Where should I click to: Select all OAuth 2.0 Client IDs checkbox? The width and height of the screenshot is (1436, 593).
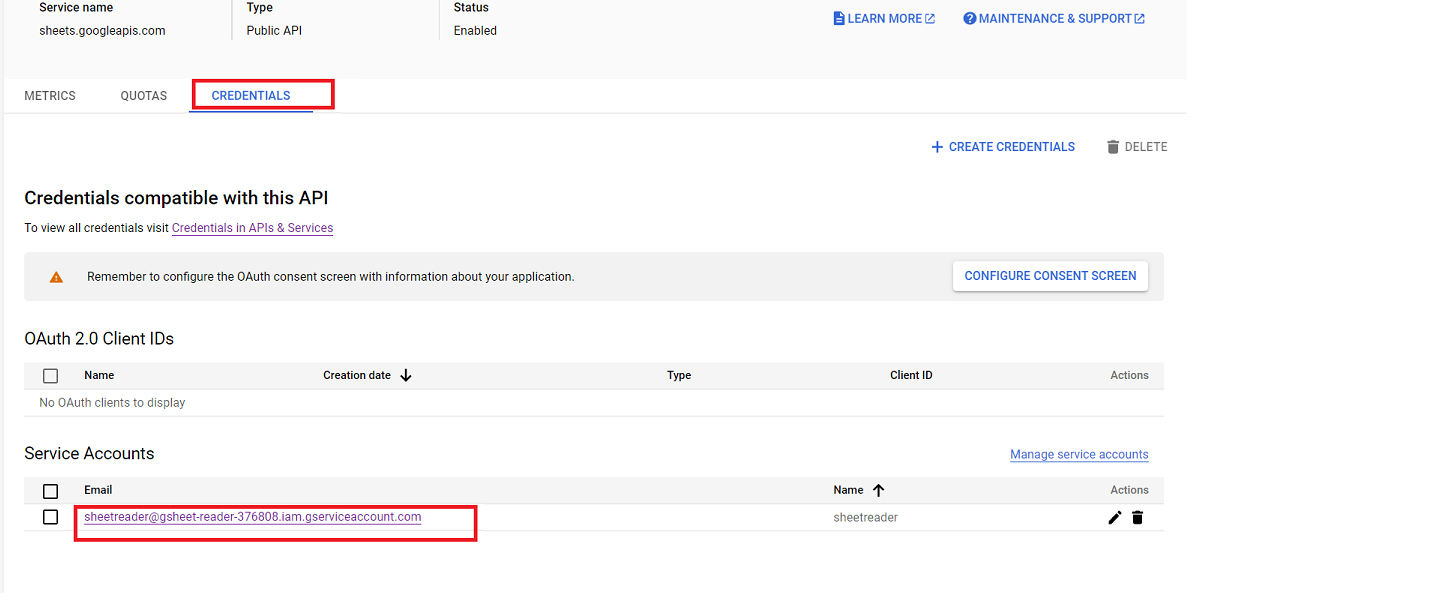51,376
